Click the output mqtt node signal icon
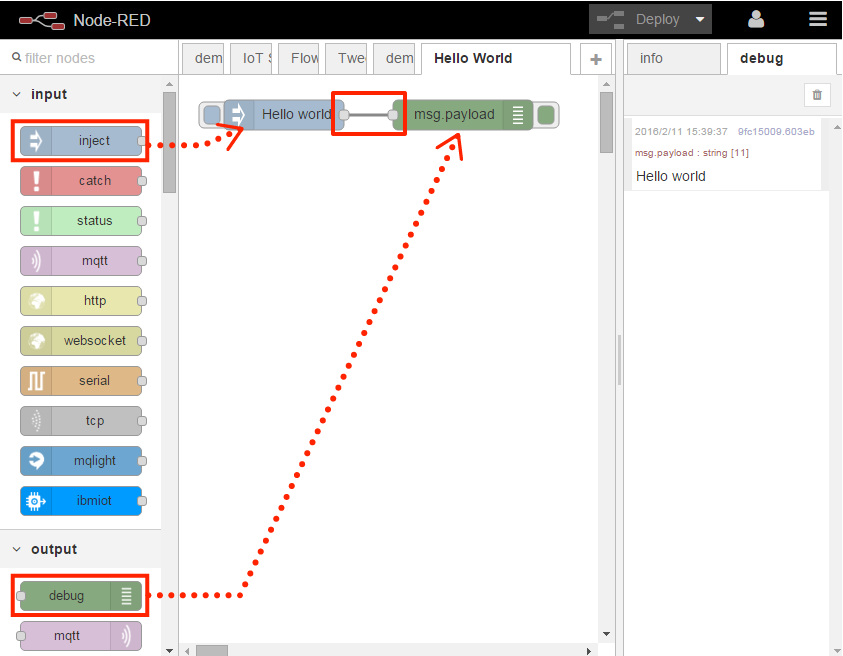 click(126, 636)
